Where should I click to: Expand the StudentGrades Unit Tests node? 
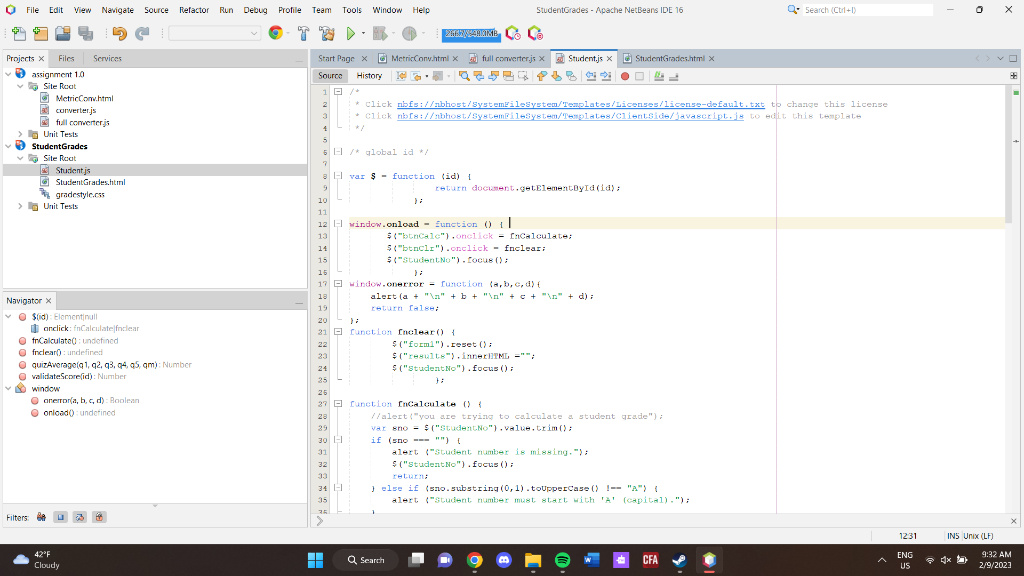click(x=21, y=206)
